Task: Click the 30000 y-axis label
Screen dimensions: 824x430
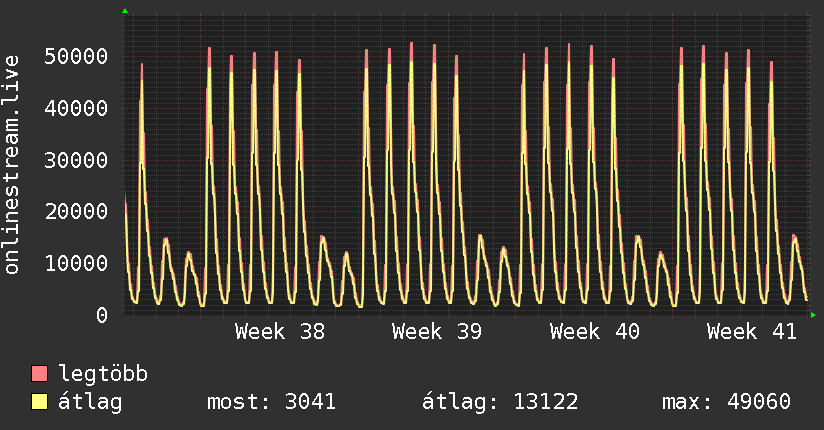Action: (76, 160)
